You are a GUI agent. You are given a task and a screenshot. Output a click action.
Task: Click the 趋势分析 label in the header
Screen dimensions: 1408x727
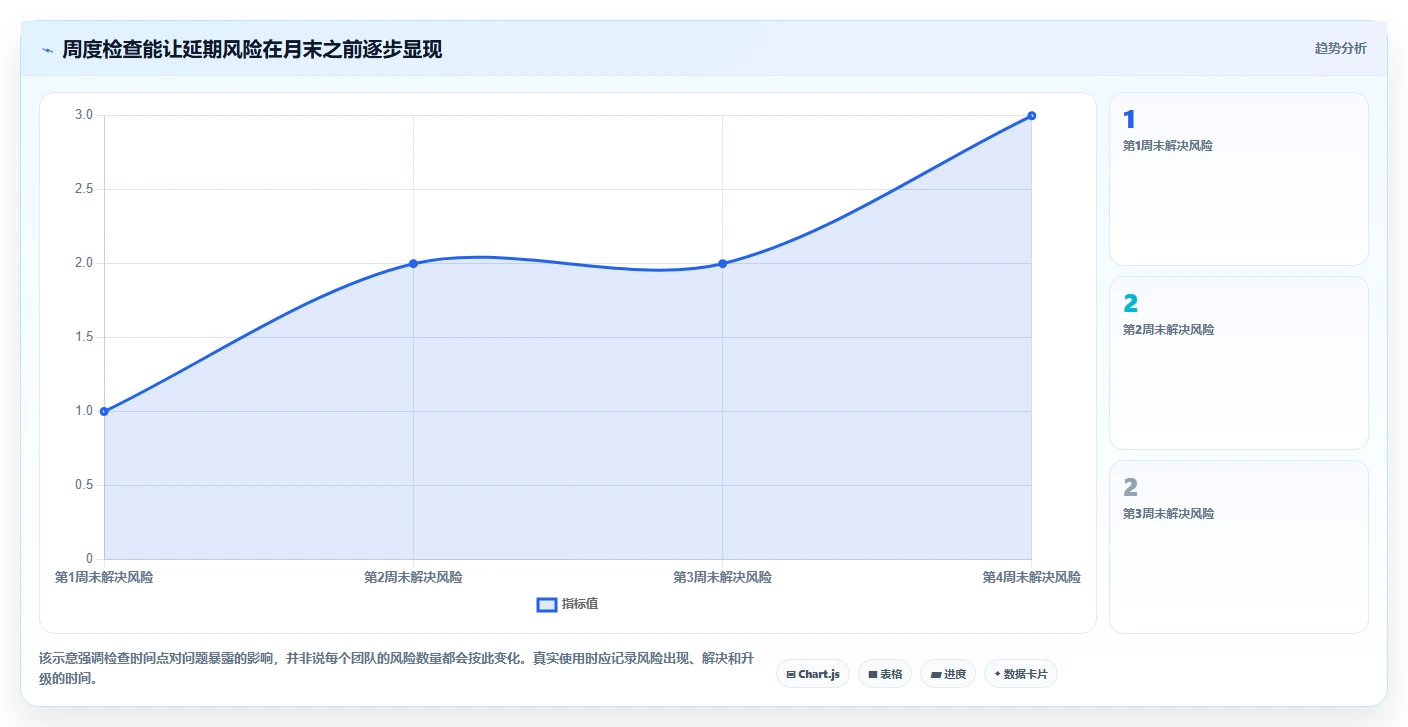[x=1340, y=48]
